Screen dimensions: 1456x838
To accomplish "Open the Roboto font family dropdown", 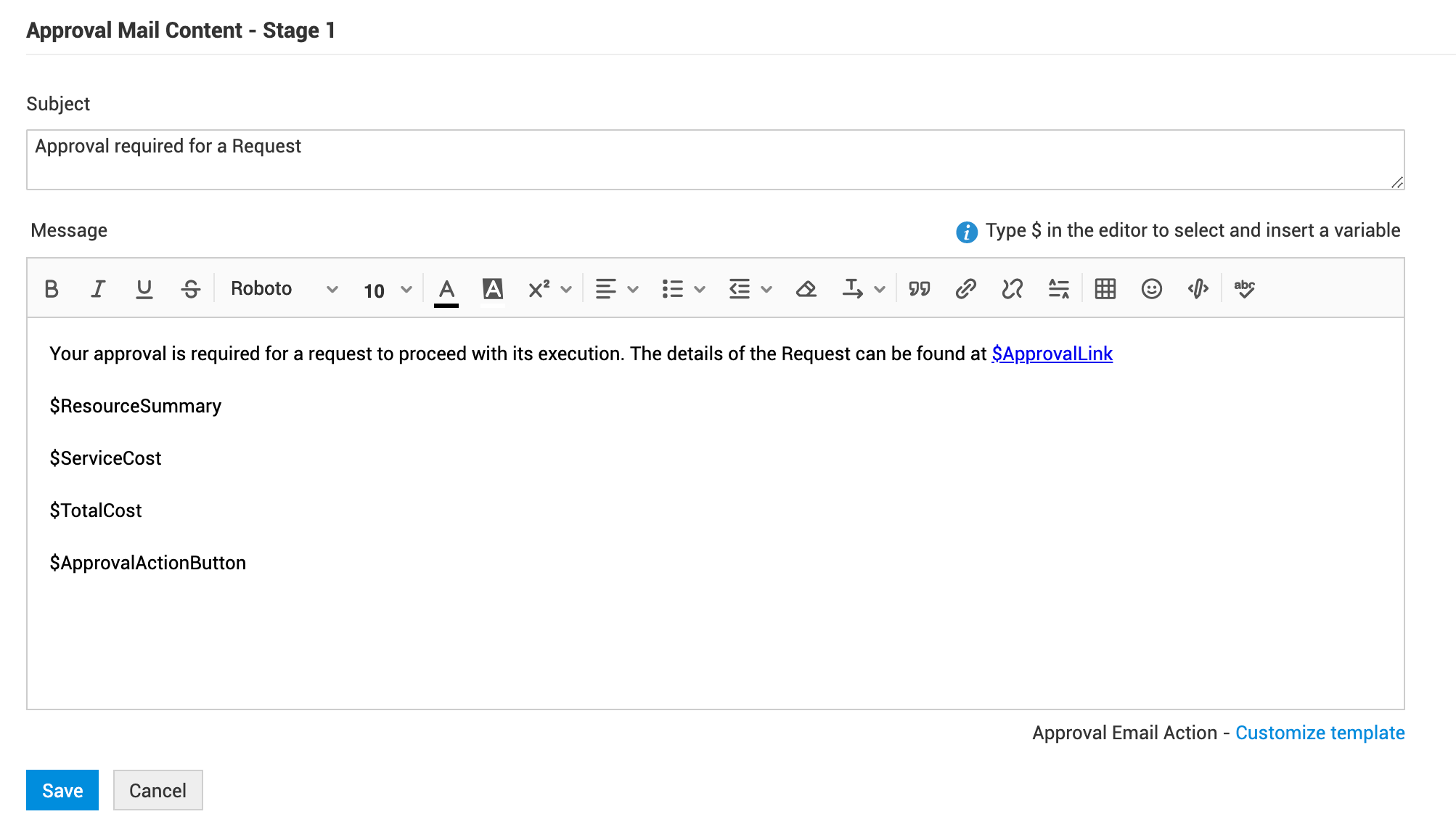I will (284, 289).
